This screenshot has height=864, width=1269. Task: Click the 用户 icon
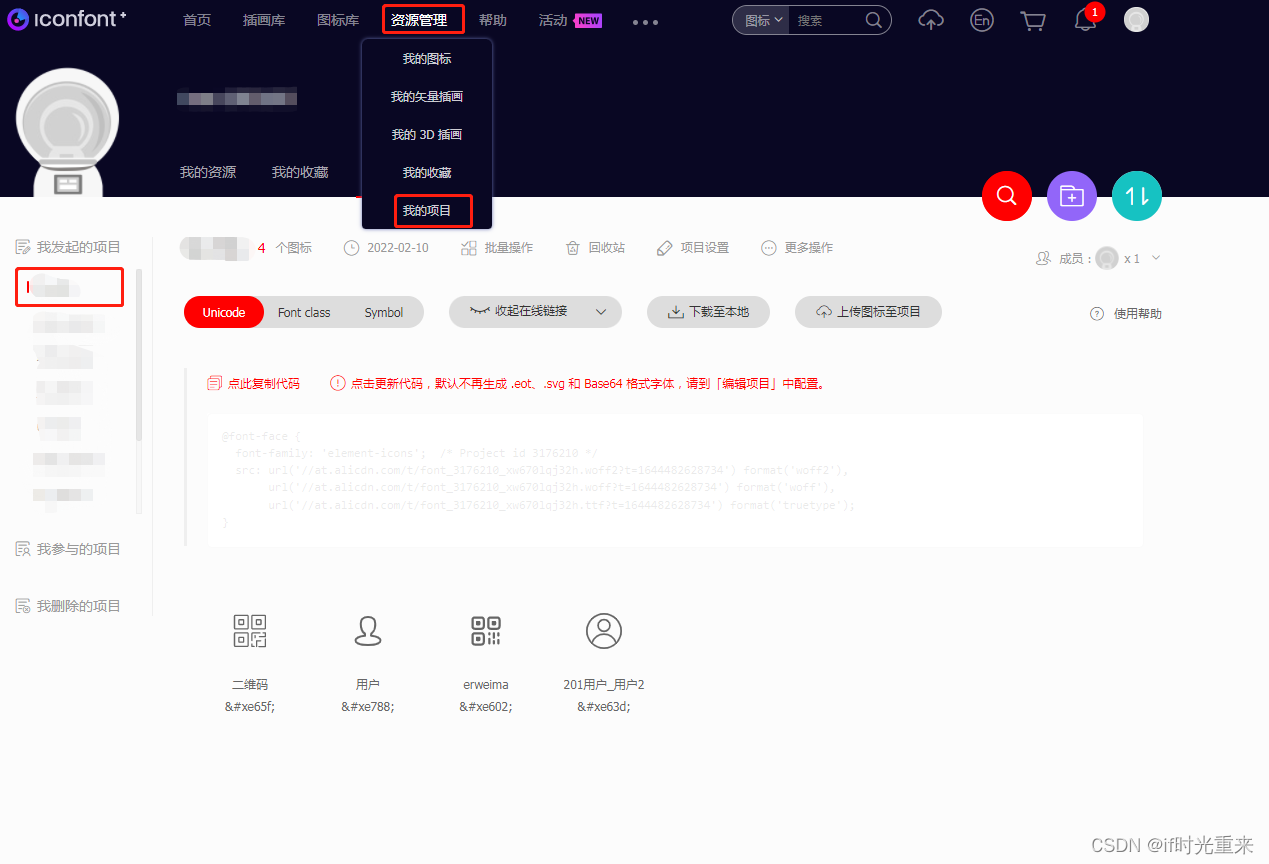[x=368, y=631]
